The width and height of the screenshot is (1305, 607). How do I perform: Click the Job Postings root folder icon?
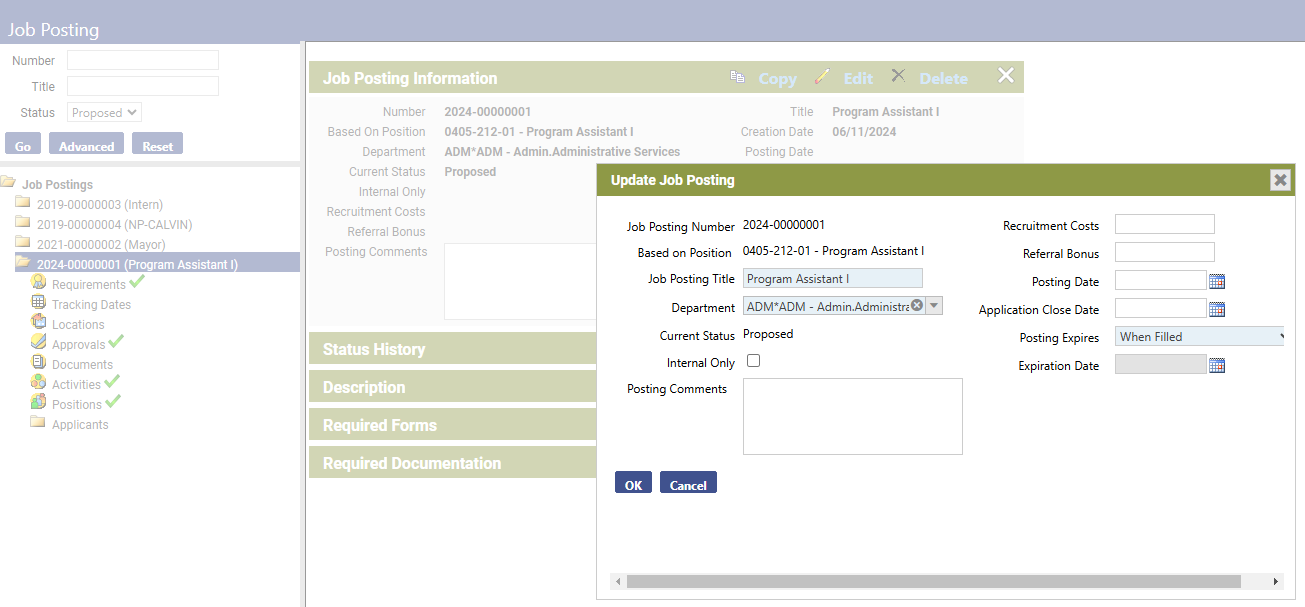tap(8, 183)
